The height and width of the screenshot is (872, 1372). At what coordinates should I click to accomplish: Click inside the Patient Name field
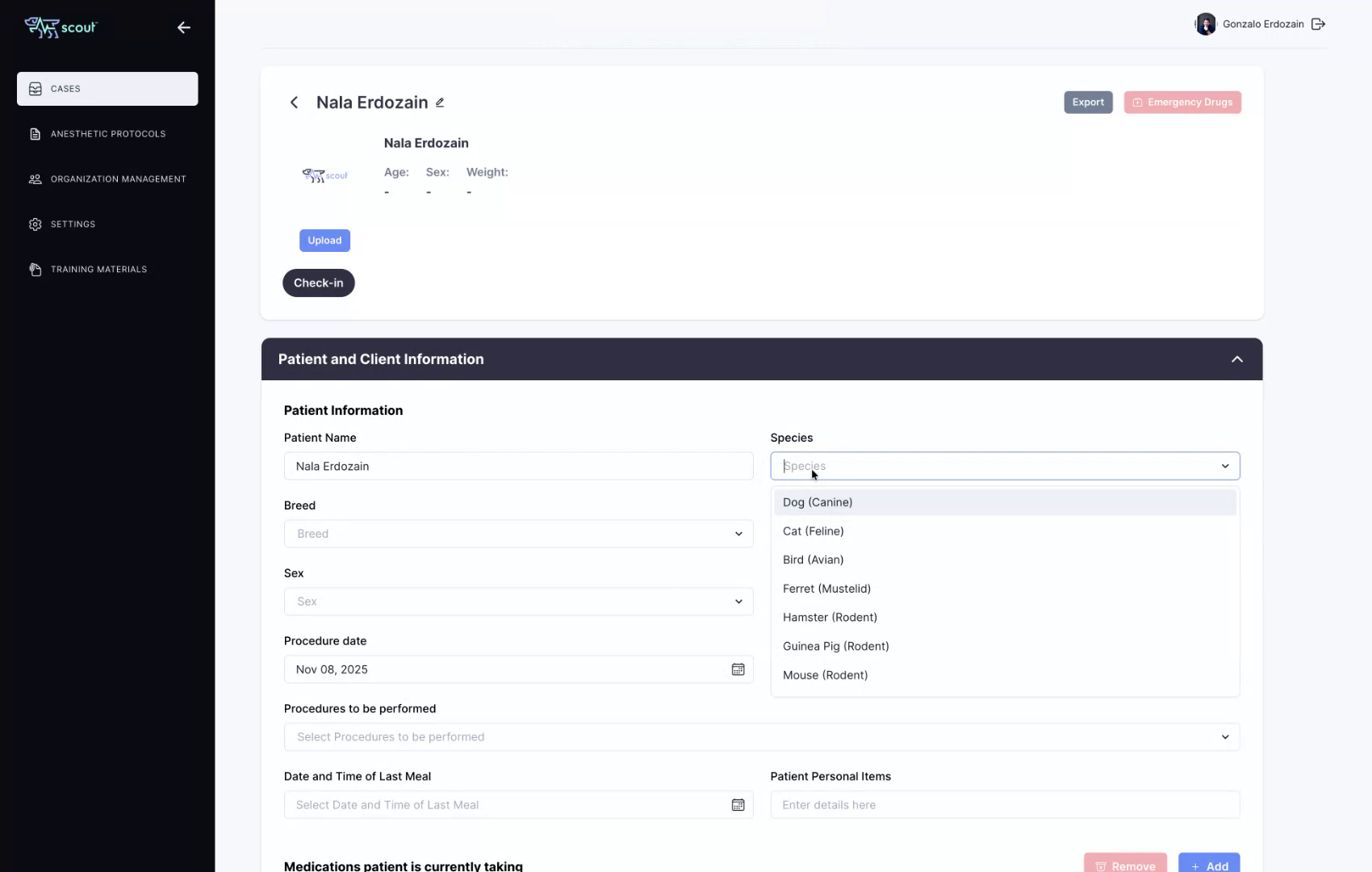[518, 466]
